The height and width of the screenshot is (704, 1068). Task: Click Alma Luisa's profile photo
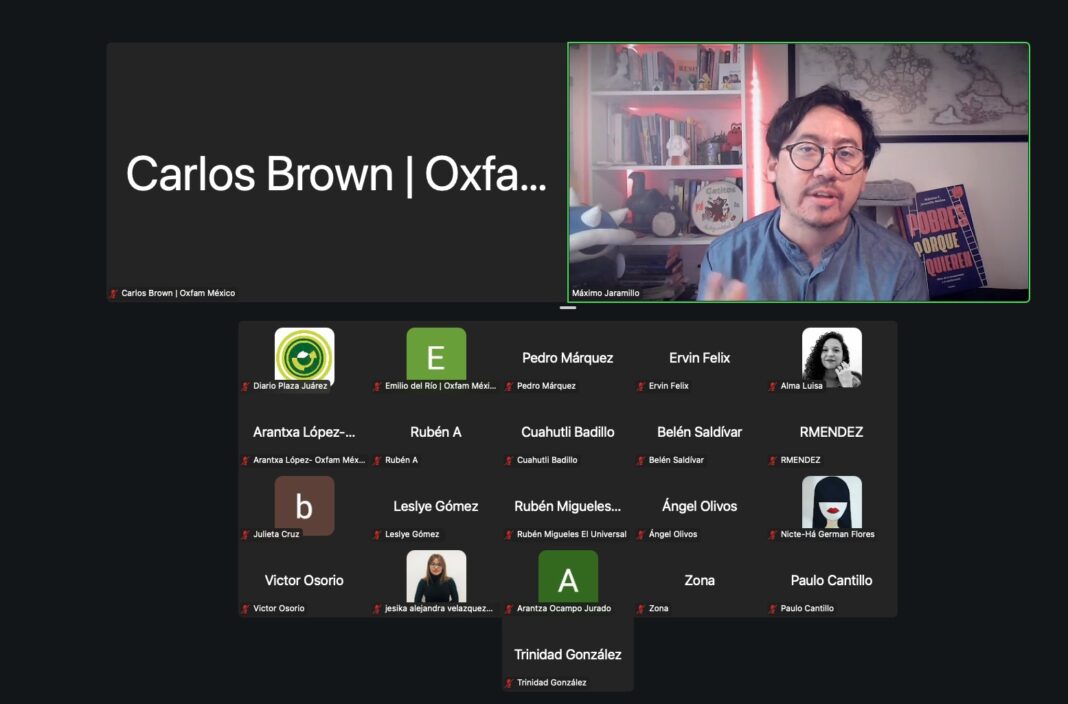pyautogui.click(x=832, y=357)
